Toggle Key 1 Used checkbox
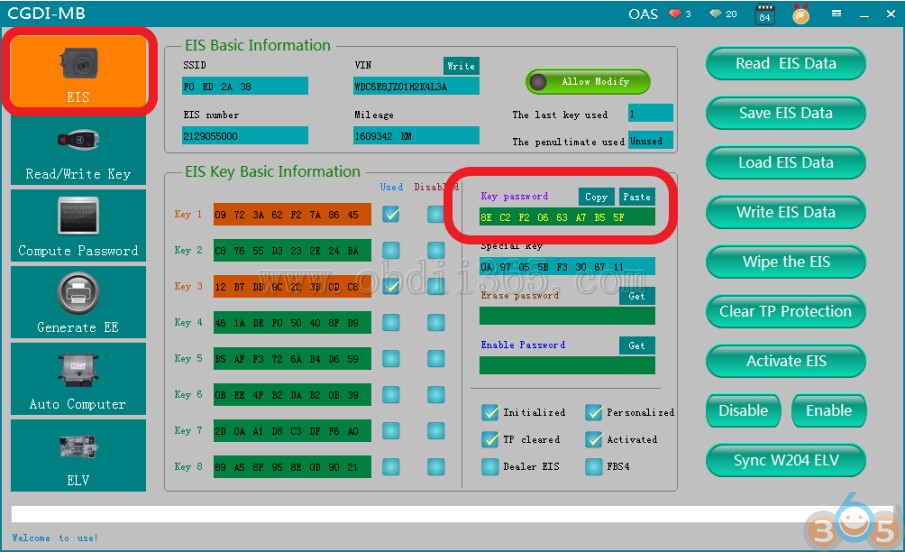905x552 pixels. (x=391, y=214)
